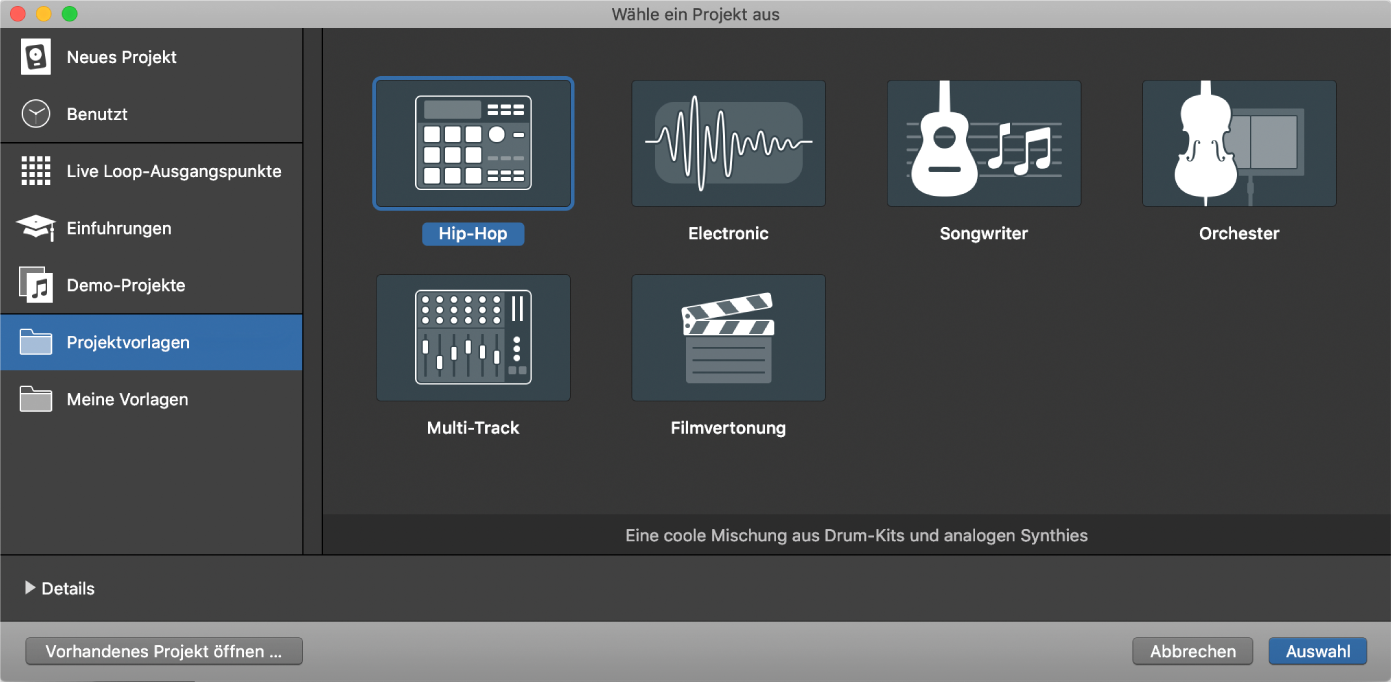Open the Live Loop-Ausgangspunkte section
The width and height of the screenshot is (1391, 684).
174,171
